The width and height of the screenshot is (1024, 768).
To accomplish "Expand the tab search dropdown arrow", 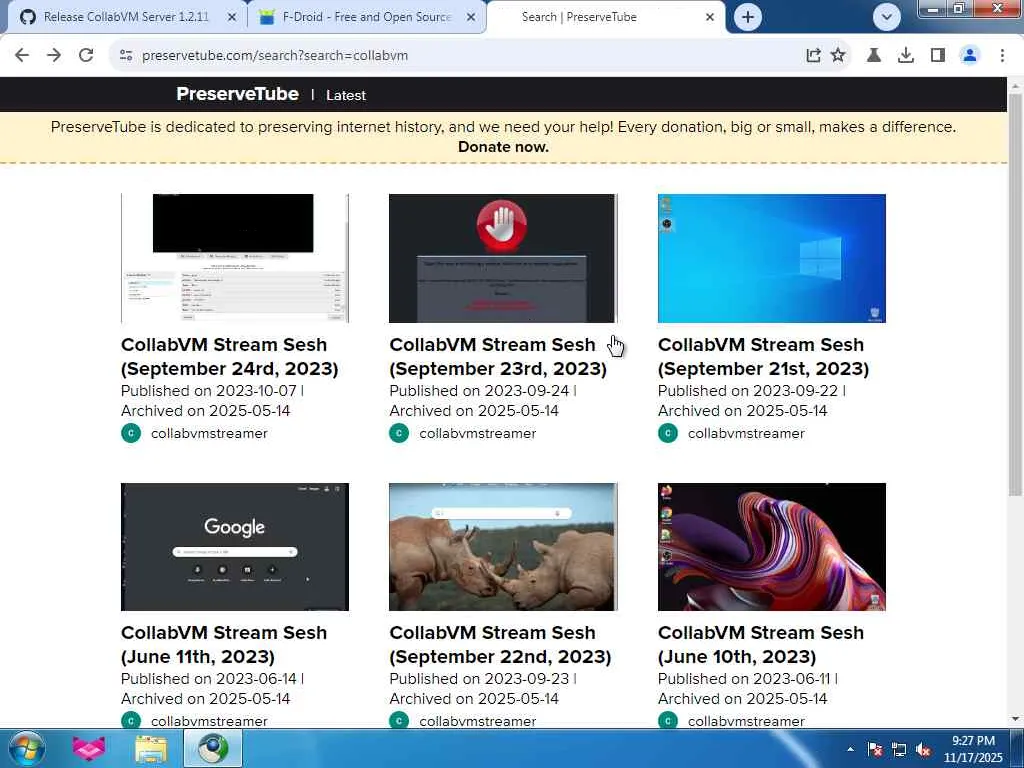I will [886, 17].
